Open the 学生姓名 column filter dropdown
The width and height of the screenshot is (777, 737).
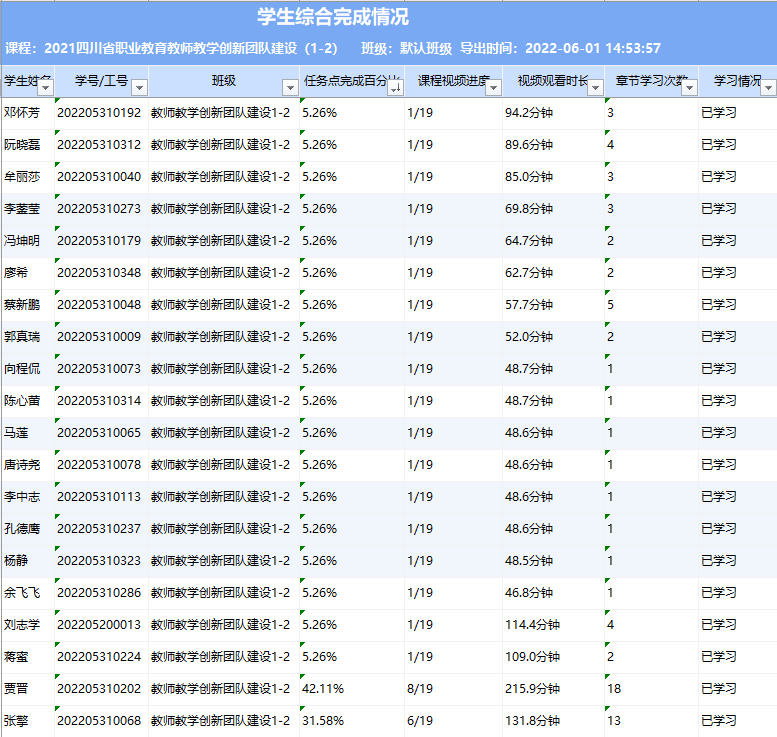click(x=44, y=88)
